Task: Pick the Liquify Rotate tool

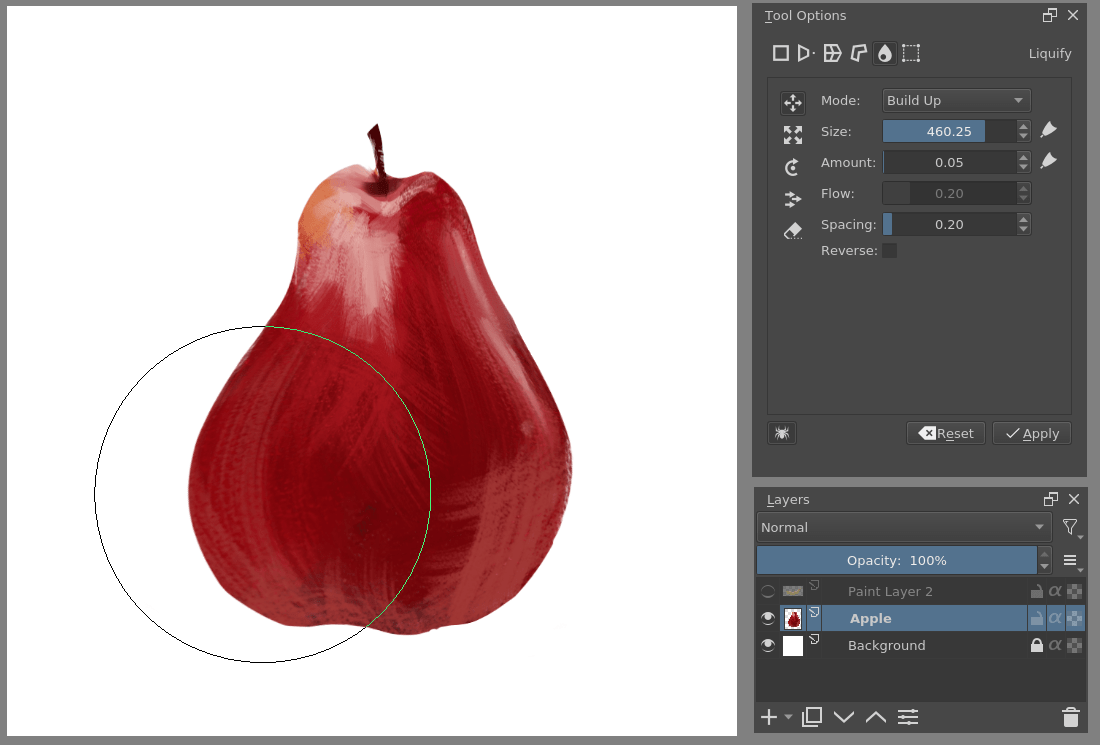Action: pos(793,166)
